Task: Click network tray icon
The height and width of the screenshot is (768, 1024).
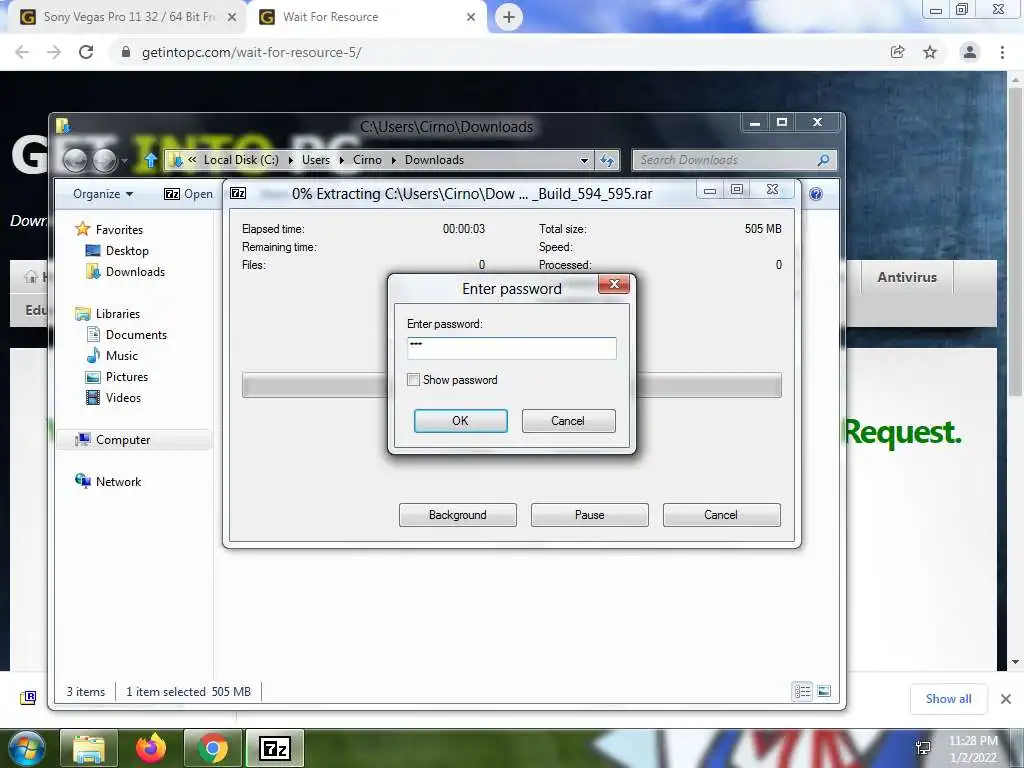Action: [923, 748]
